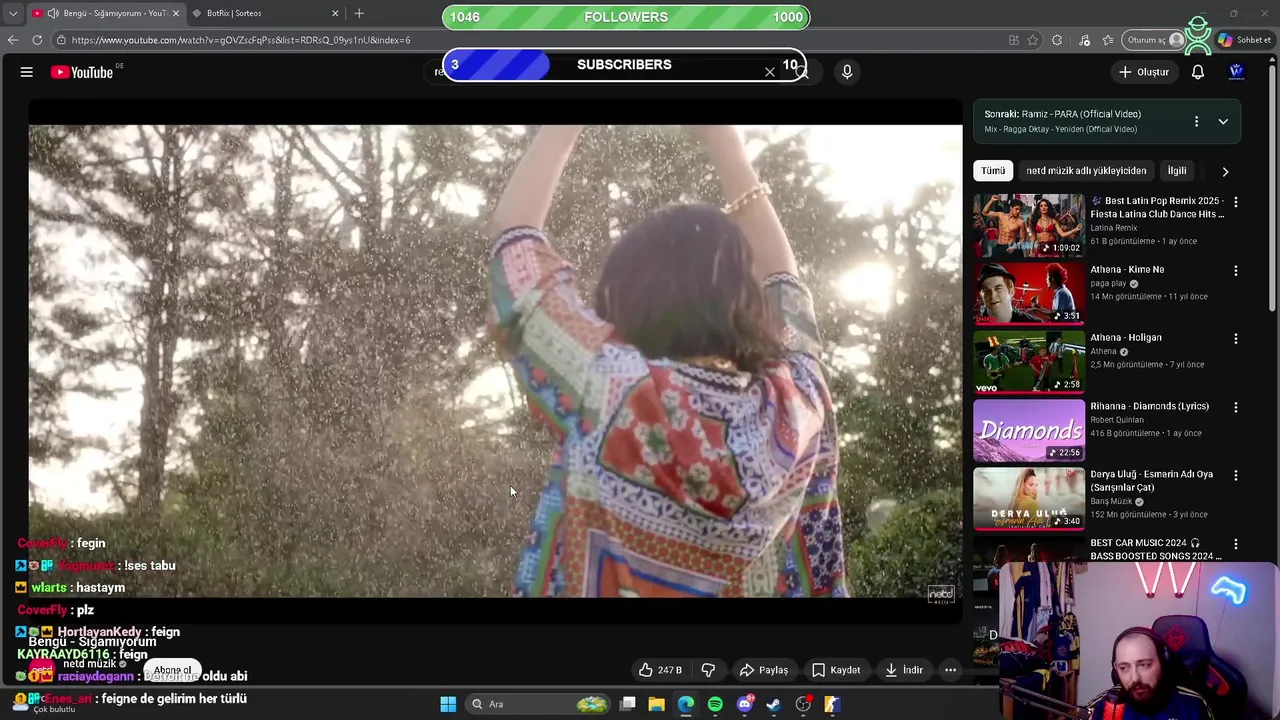Sign in via Oturum aç button
The height and width of the screenshot is (720, 1280).
point(1154,40)
